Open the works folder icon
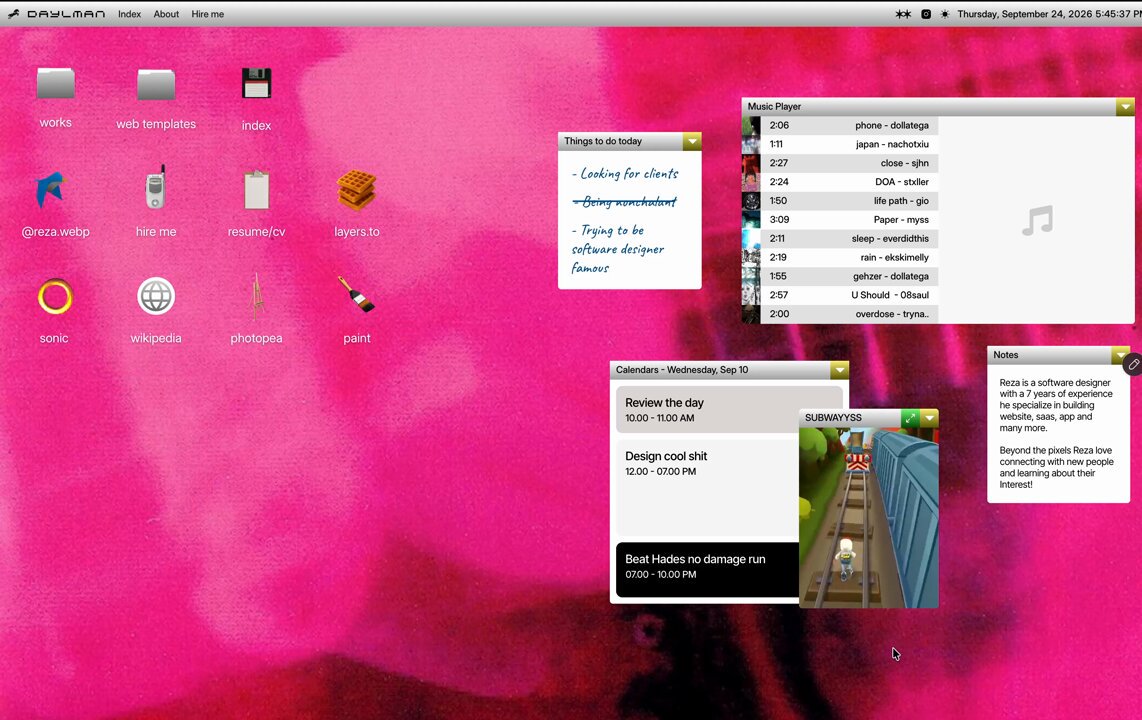Screen dimensions: 1142x720 [55, 84]
